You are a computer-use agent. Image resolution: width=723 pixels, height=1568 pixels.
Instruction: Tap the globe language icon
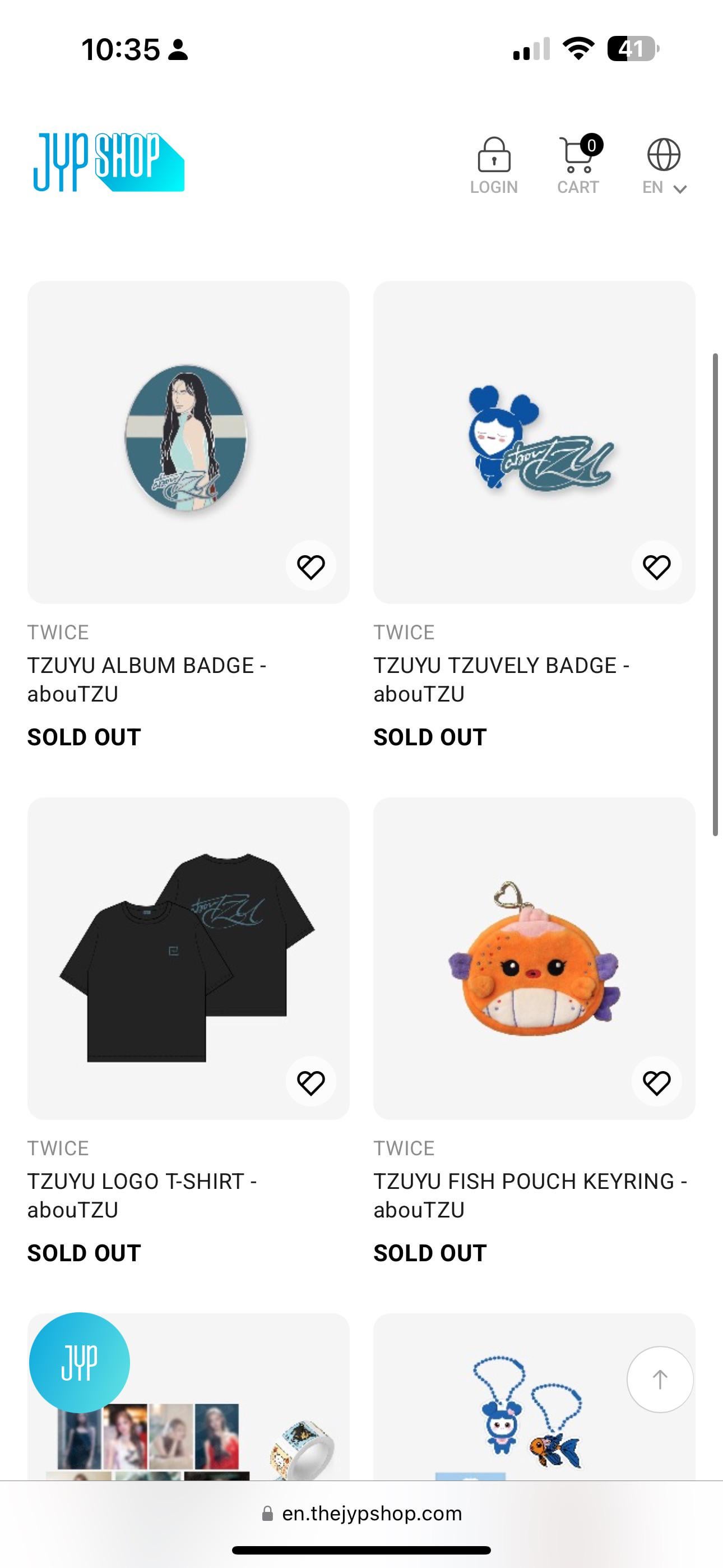pyautogui.click(x=662, y=155)
